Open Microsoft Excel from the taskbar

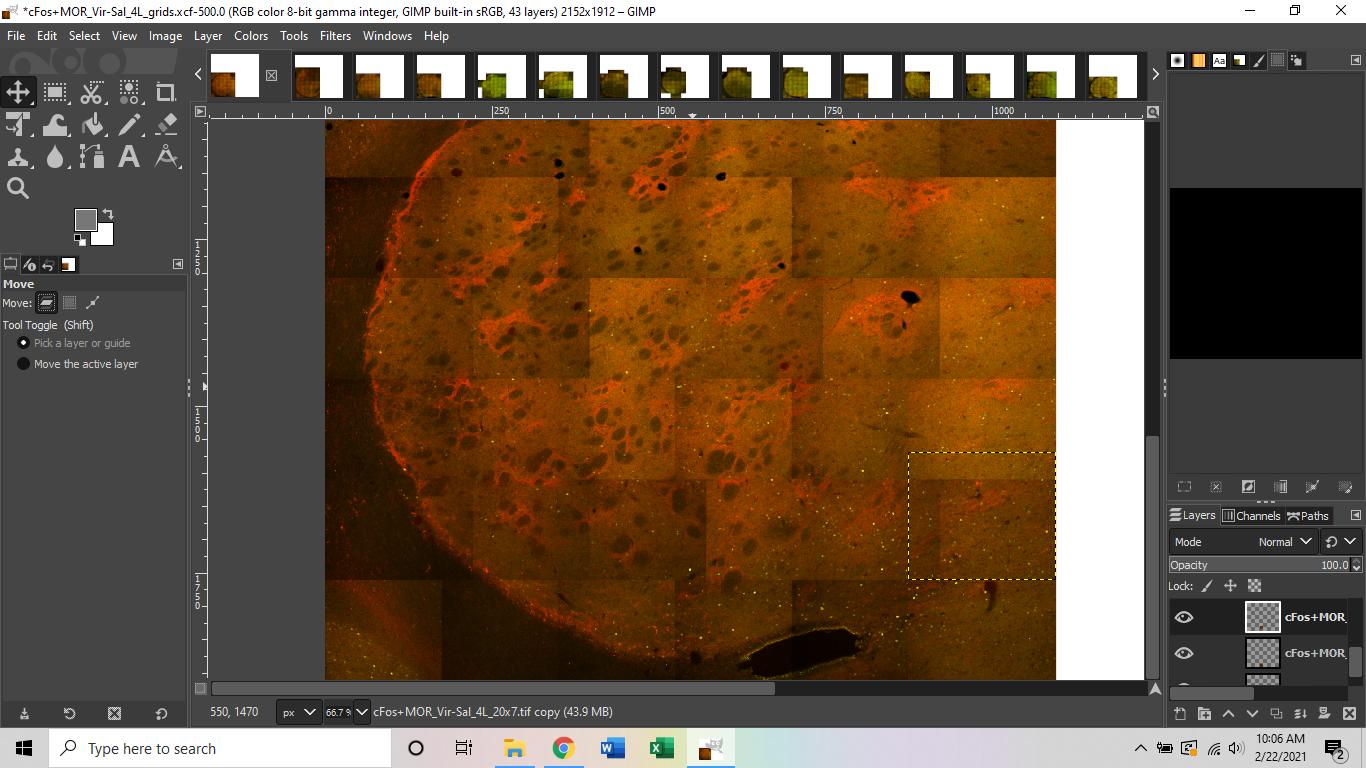(661, 748)
